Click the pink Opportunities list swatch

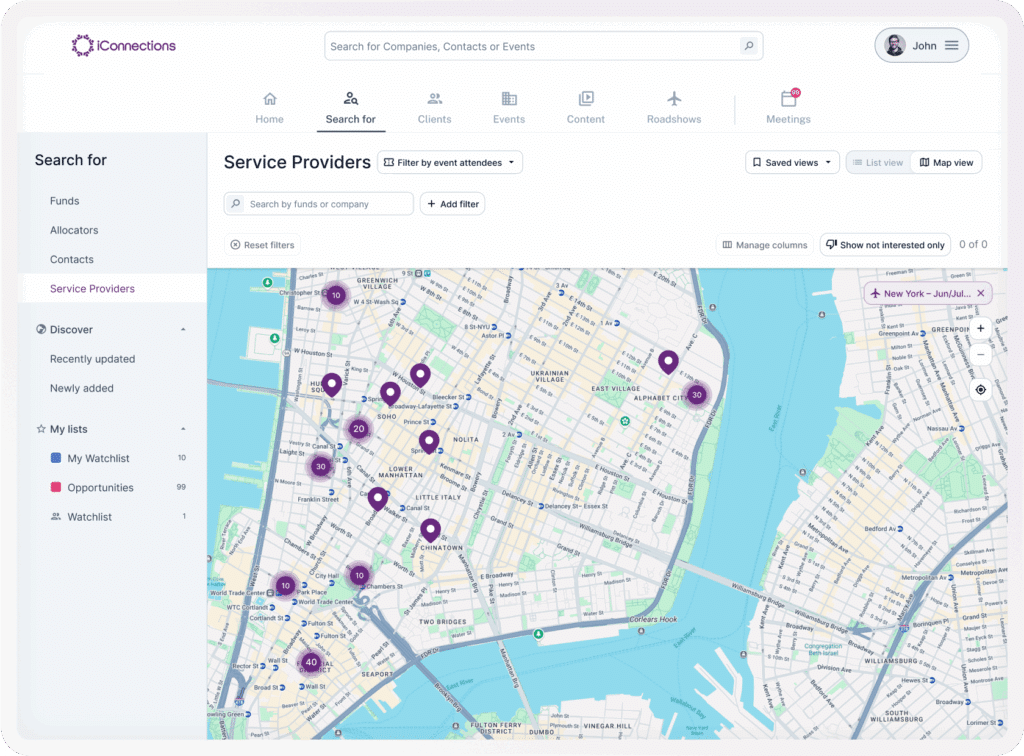[x=56, y=488]
